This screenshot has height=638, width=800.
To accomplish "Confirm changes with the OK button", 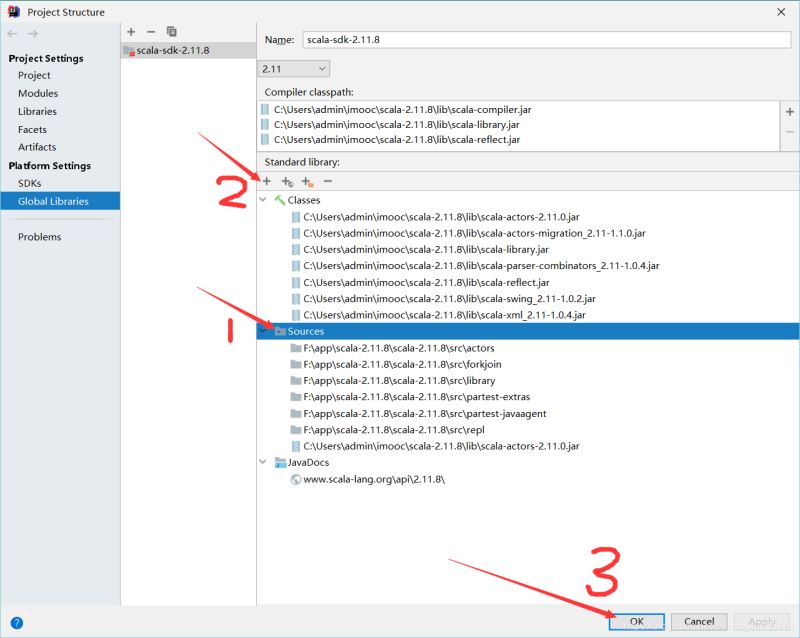I will 637,621.
